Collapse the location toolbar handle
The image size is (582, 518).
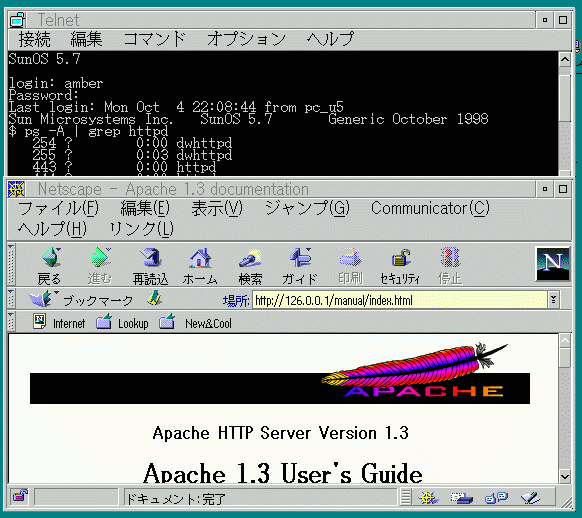(x=11, y=299)
